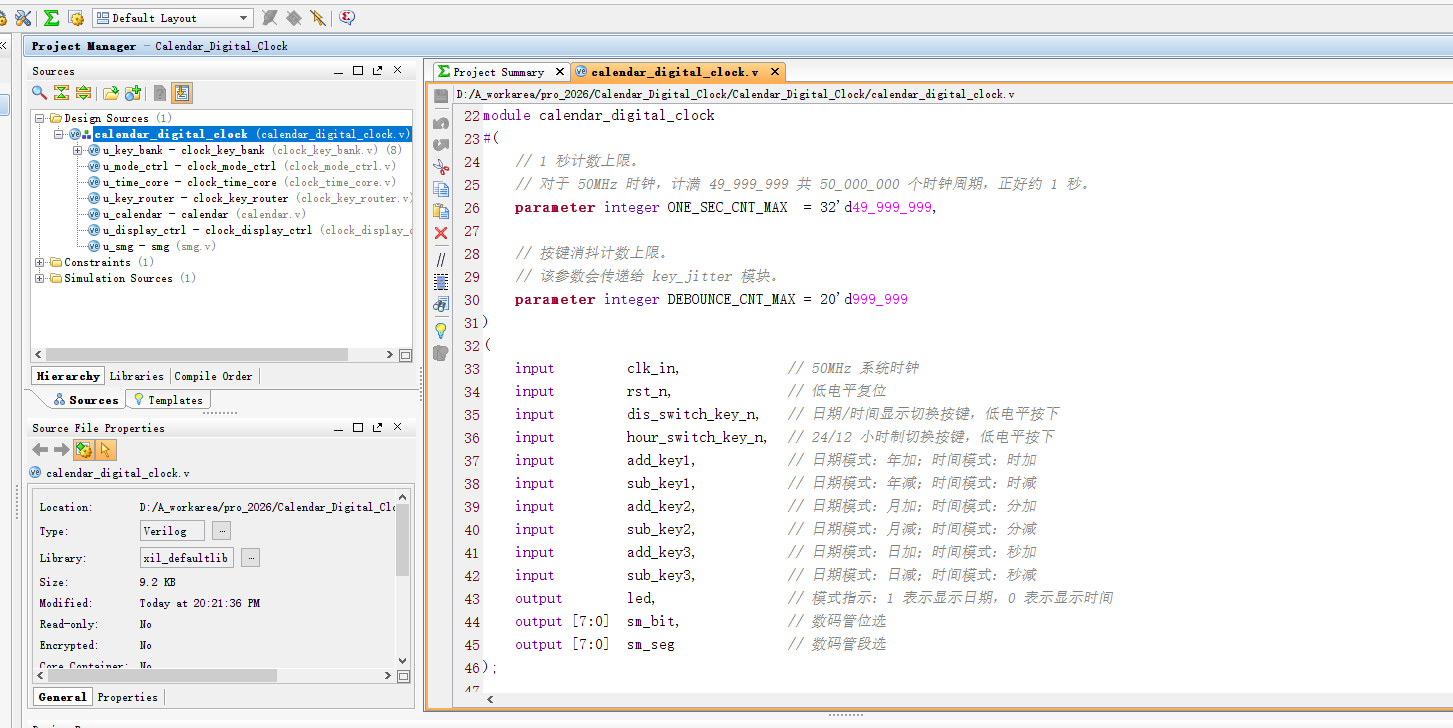Click the red X Delete icon in editor sidebar
The width and height of the screenshot is (1453, 728).
[x=441, y=233]
